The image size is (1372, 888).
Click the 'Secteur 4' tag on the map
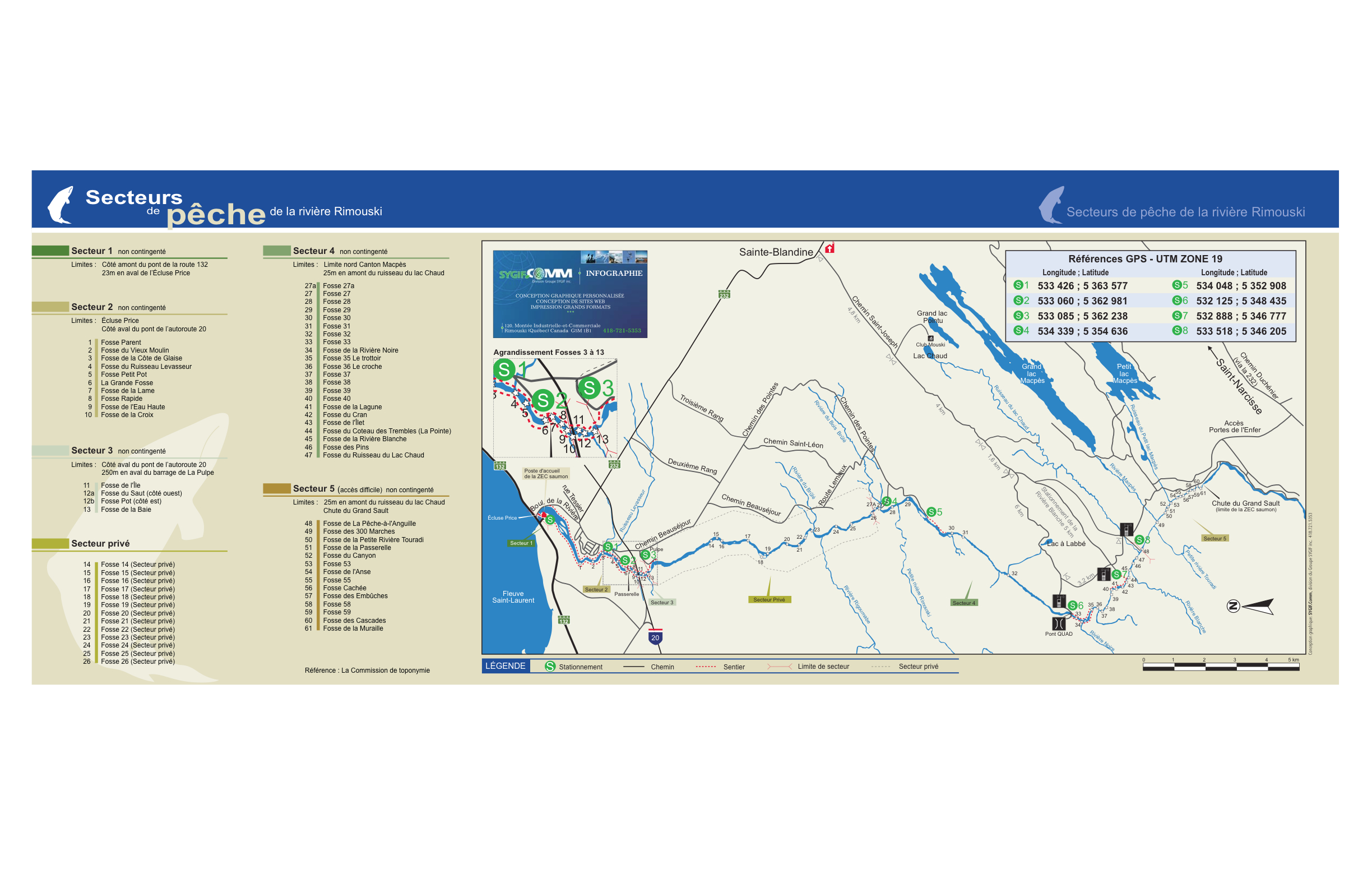point(964,603)
